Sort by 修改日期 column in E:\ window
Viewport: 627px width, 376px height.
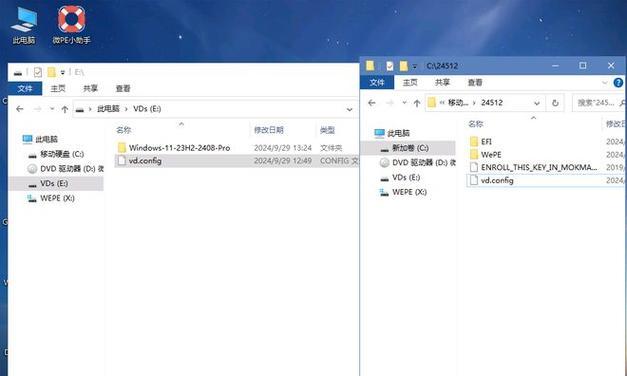269,130
